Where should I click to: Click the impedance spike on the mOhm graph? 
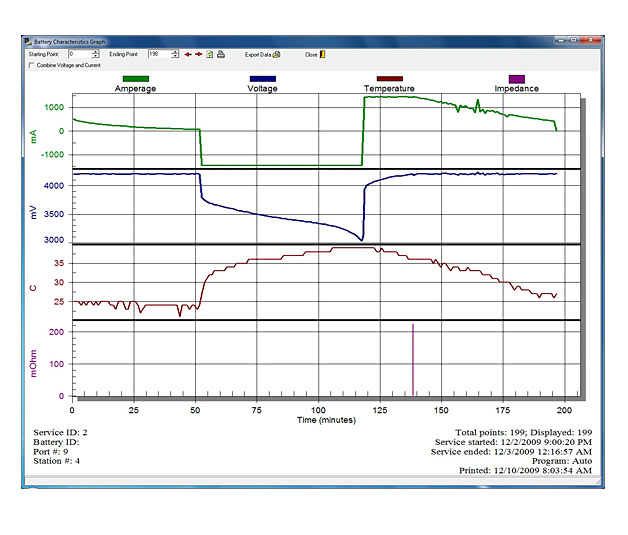tap(413, 360)
